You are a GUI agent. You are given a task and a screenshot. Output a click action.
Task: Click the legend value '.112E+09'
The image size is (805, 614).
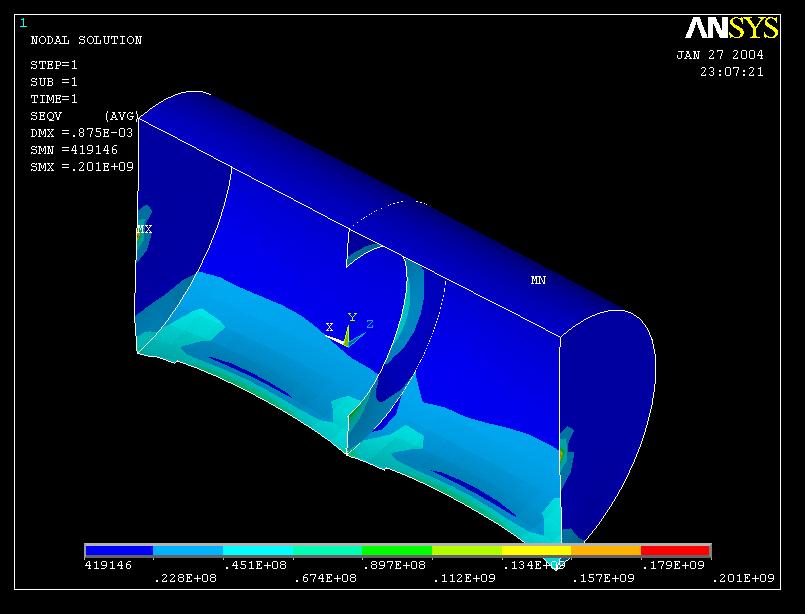[x=464, y=579]
